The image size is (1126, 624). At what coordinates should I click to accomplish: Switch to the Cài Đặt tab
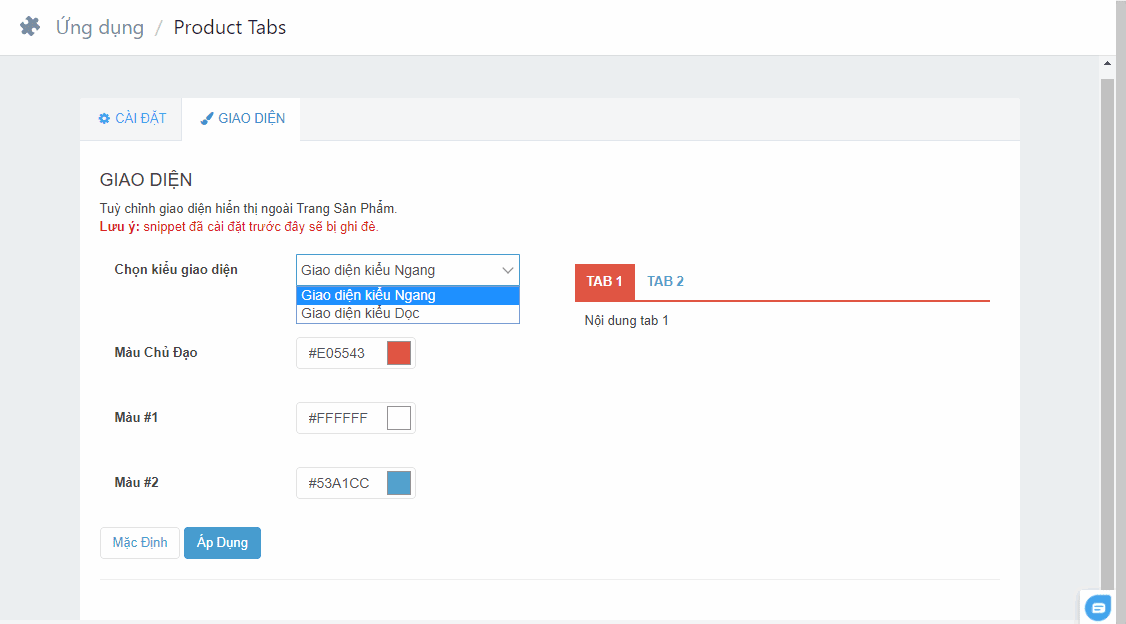click(x=132, y=118)
